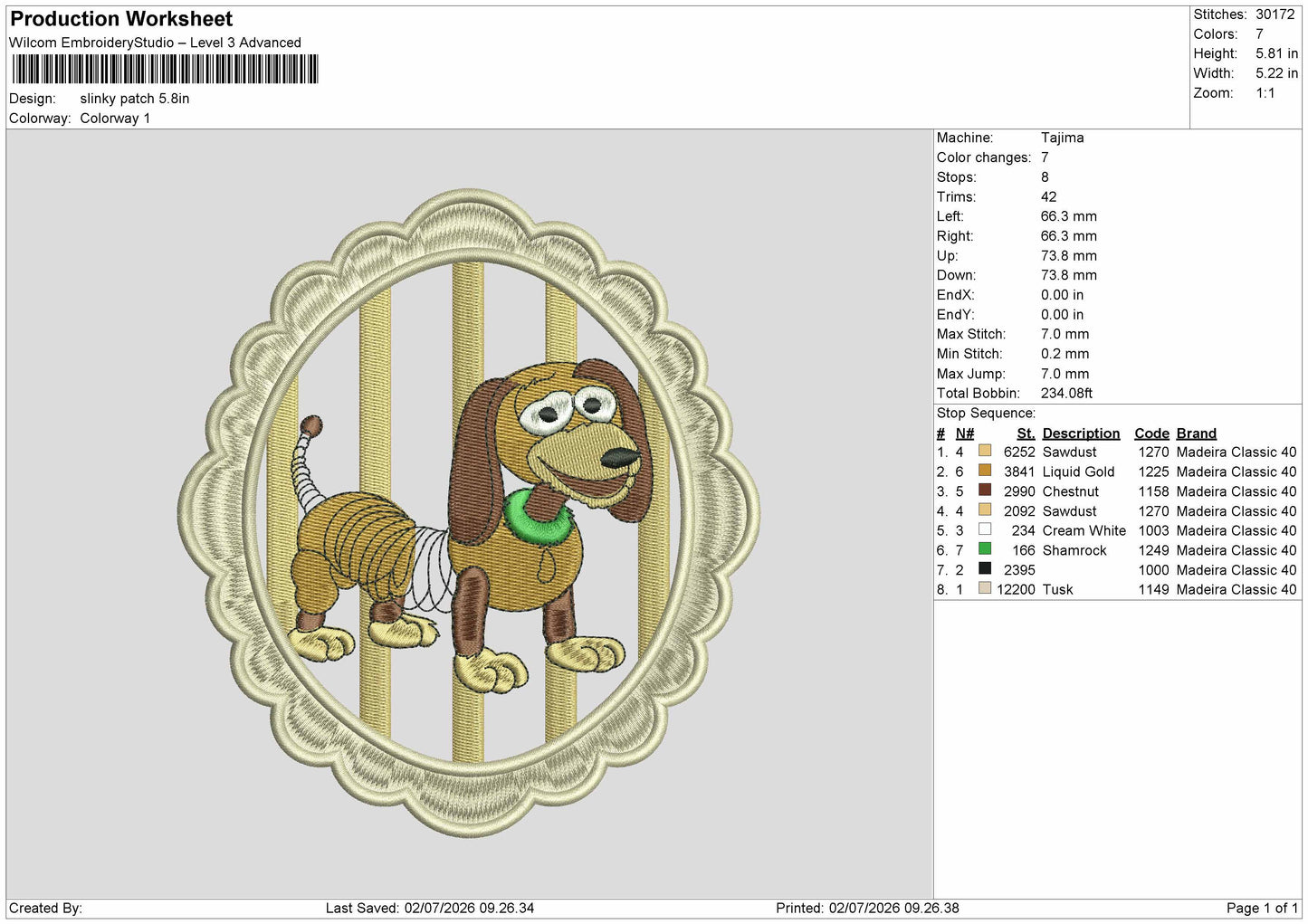Click the black swatch in stop 7
Viewport: 1308px width, 924px height.
pos(985,568)
